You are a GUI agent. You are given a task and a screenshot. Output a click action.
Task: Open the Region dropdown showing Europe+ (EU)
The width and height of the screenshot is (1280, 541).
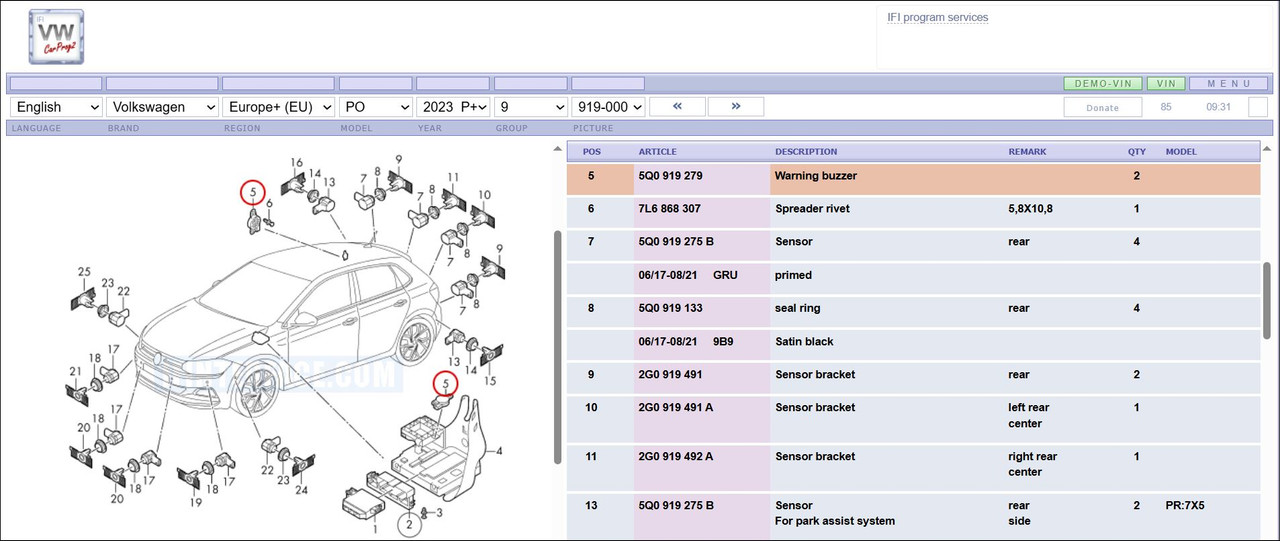(279, 107)
